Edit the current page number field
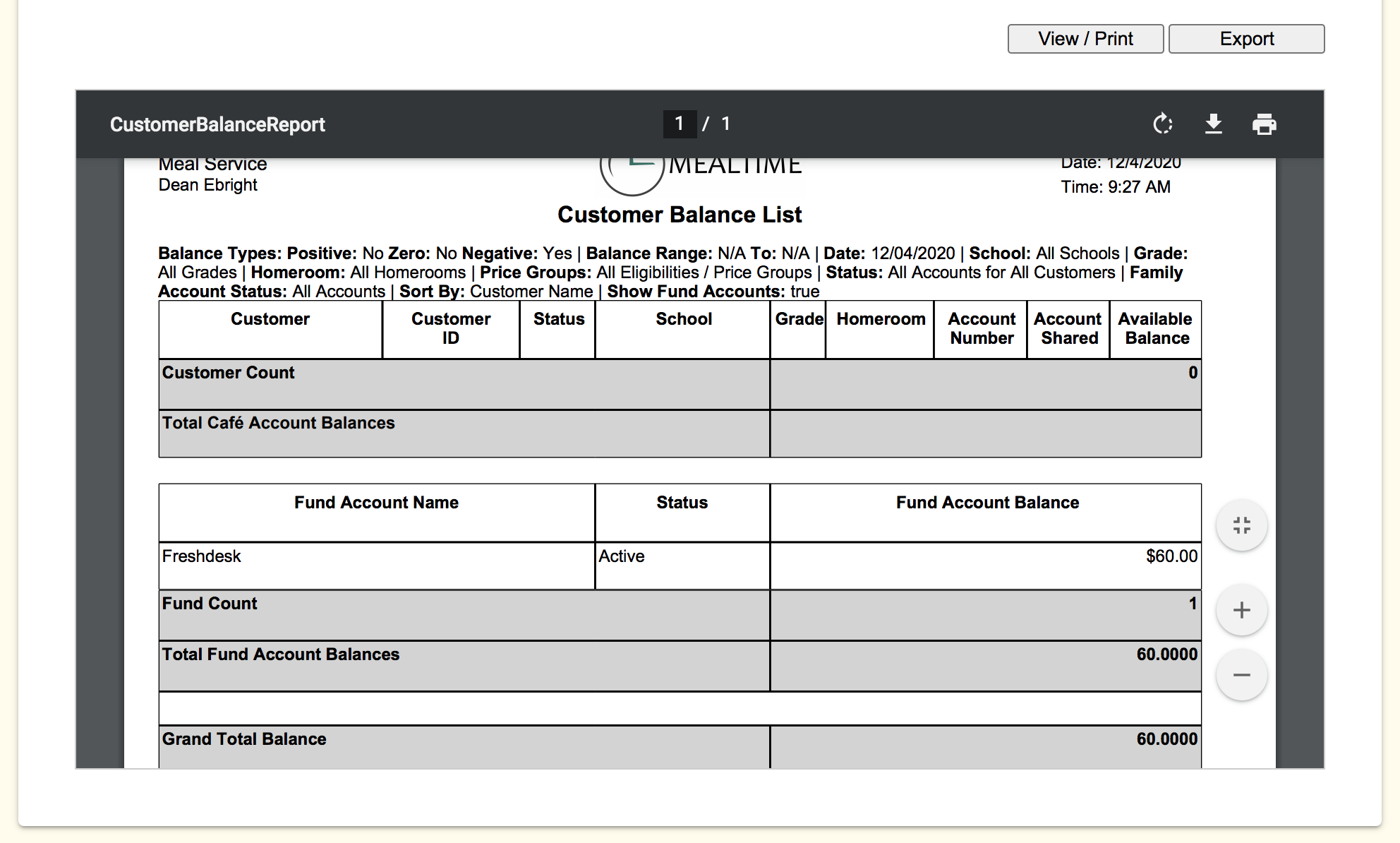Screen dimensions: 1400x843 [679, 124]
